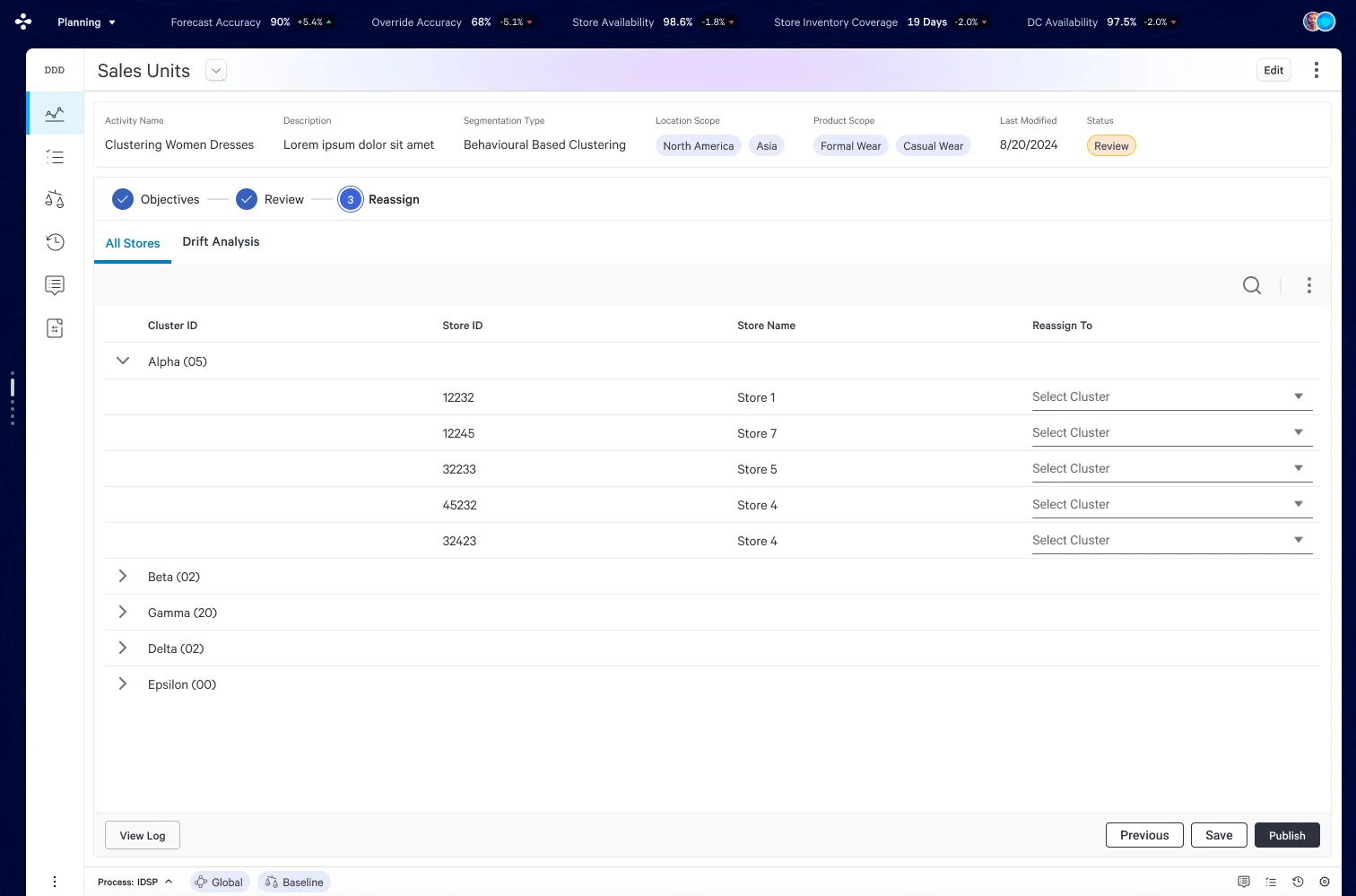The image size is (1356, 896).
Task: Open the Planning dropdown menu
Action: (x=86, y=22)
